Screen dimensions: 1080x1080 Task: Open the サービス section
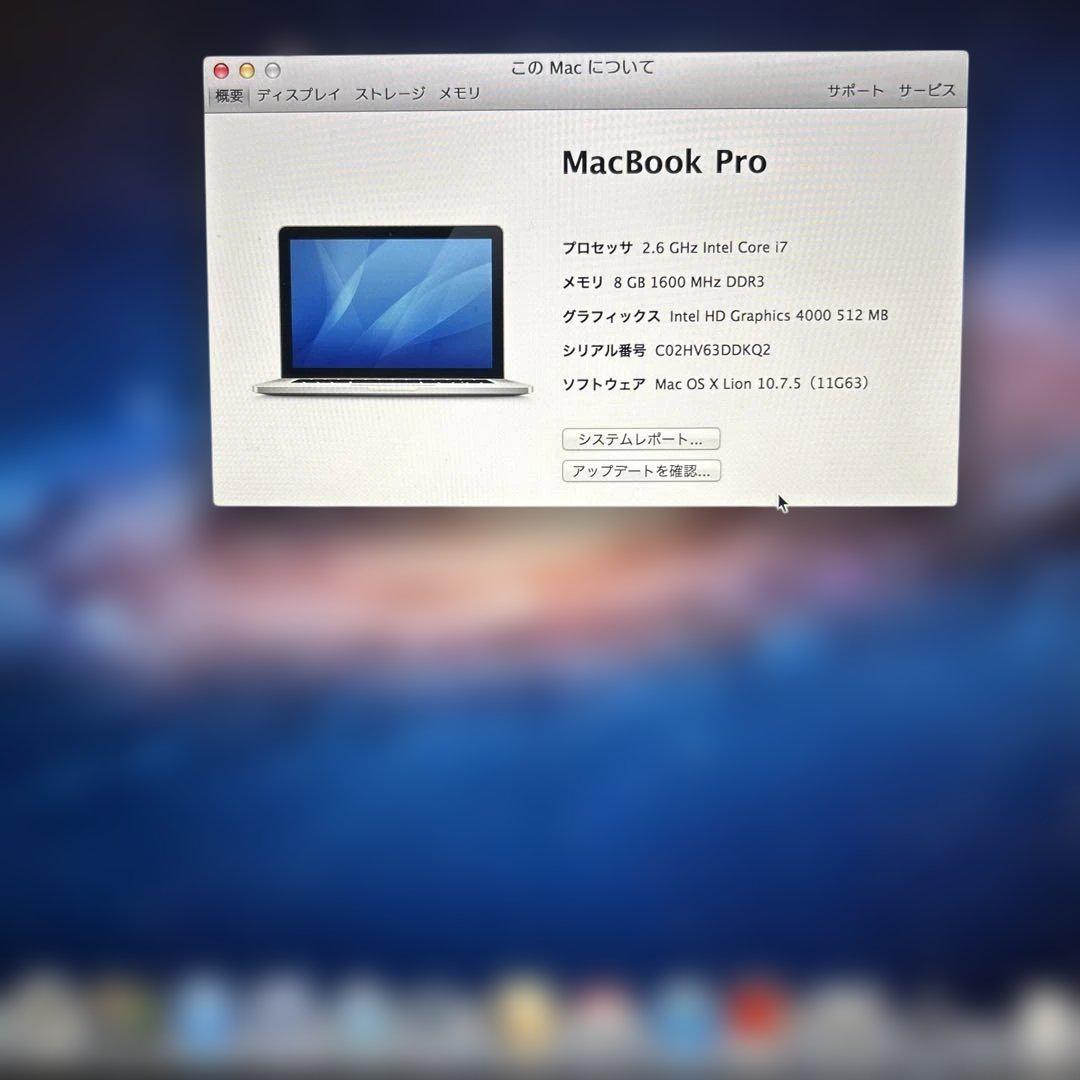(927, 90)
